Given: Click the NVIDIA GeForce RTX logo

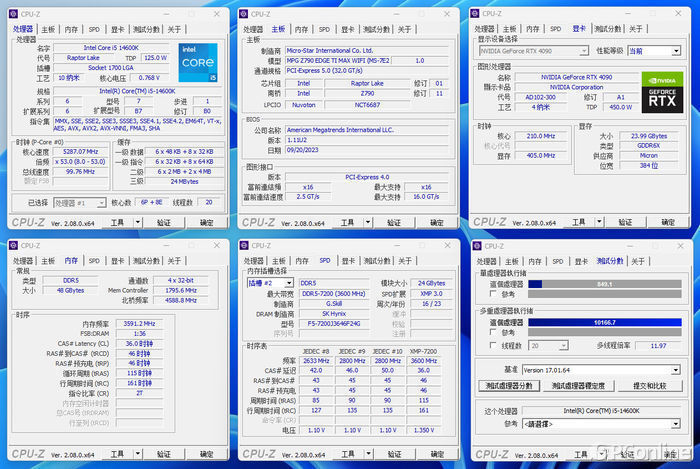Looking at the screenshot, I should coord(662,92).
